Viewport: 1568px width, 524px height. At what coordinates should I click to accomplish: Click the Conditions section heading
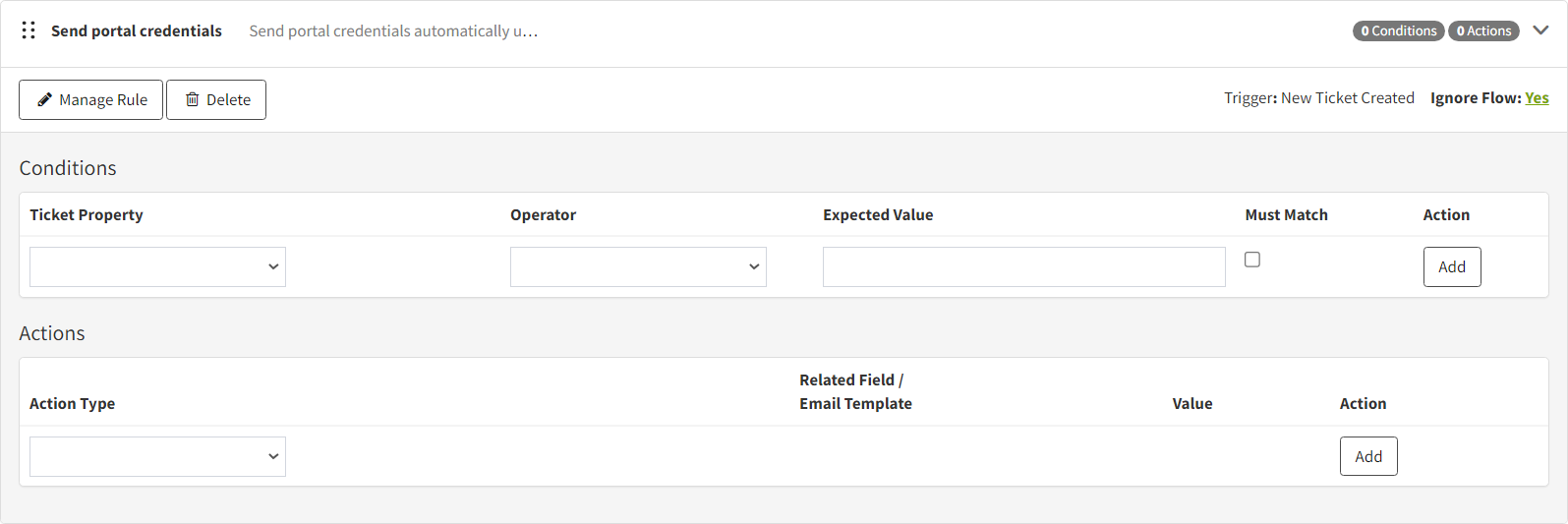coord(68,168)
